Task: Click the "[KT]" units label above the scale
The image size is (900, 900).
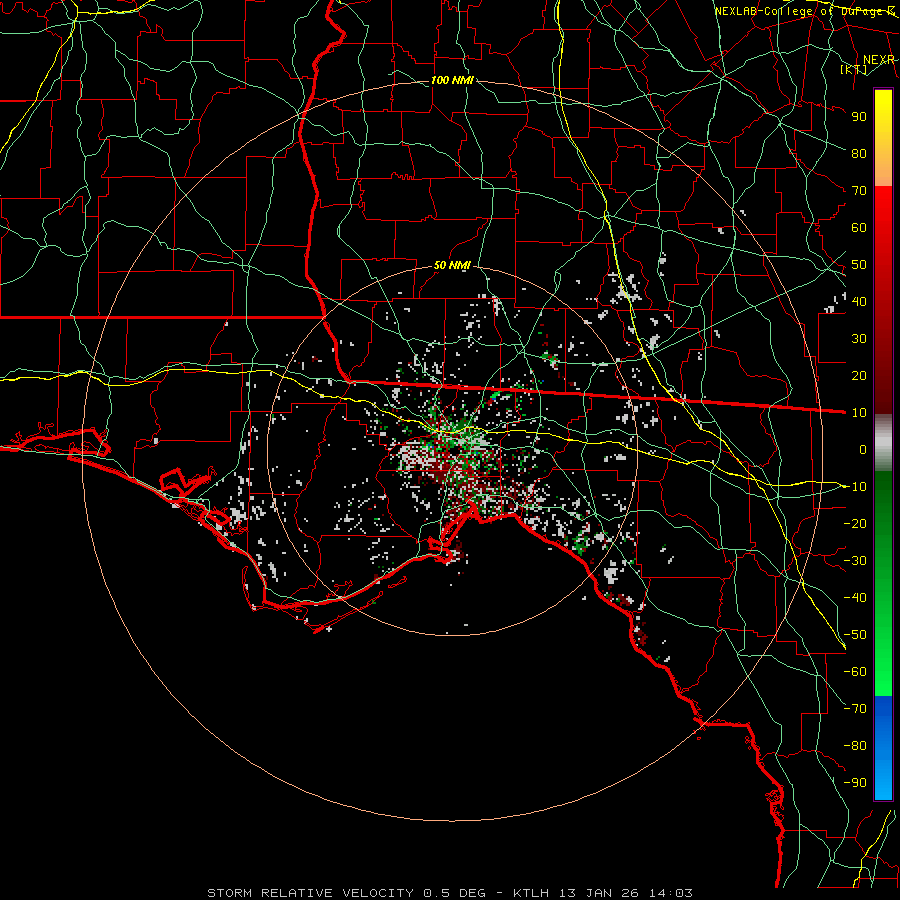Action: [853, 69]
